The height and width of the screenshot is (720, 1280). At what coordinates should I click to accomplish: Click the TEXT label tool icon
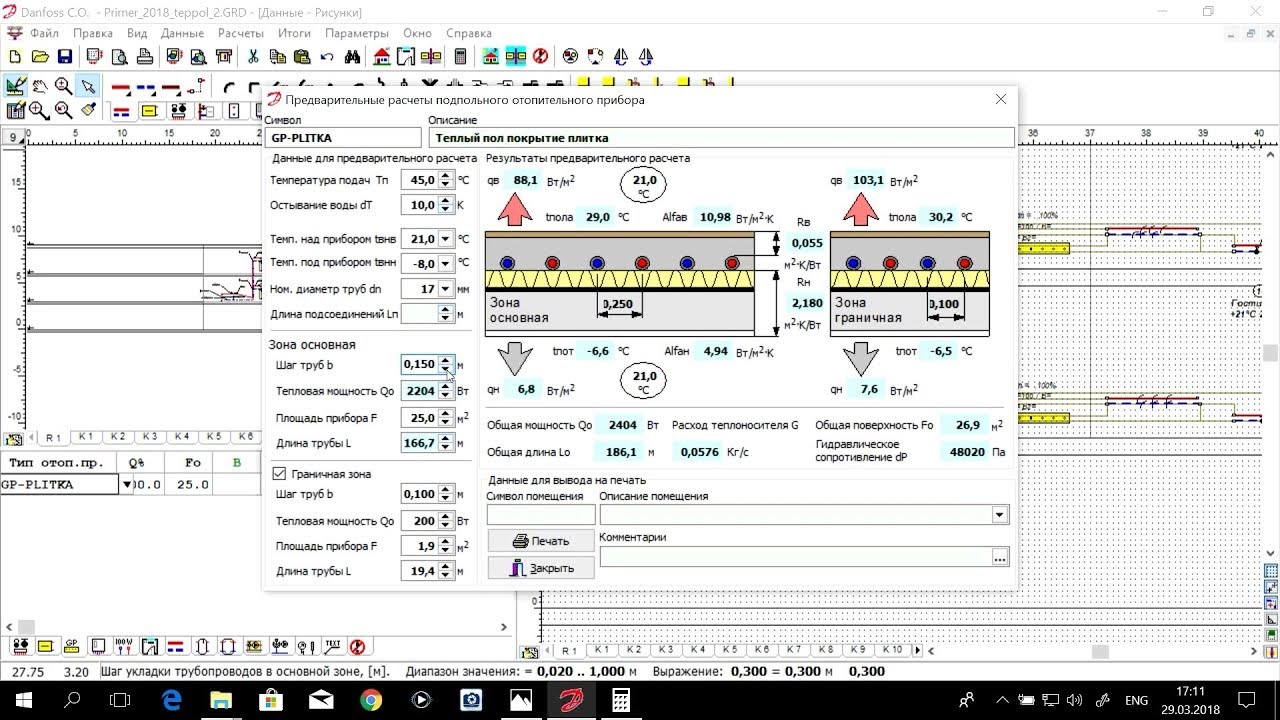point(332,646)
